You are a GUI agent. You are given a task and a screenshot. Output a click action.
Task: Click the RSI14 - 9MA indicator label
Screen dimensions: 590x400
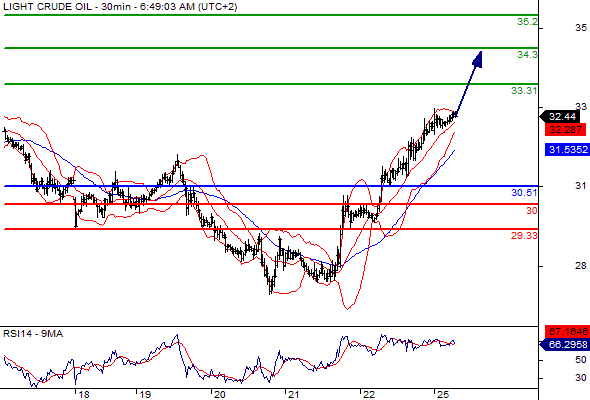pyautogui.click(x=33, y=334)
